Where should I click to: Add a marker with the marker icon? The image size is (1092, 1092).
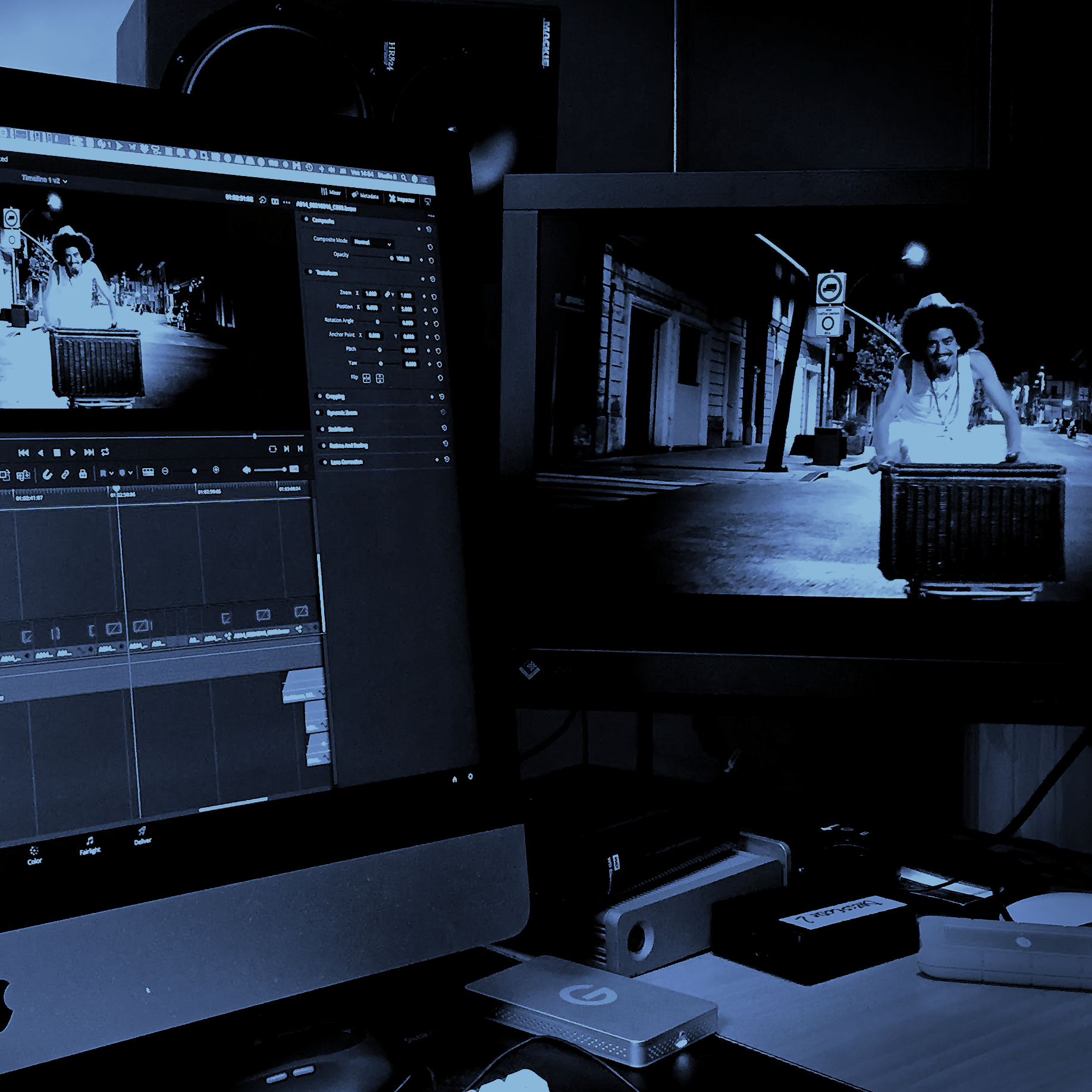[x=122, y=473]
